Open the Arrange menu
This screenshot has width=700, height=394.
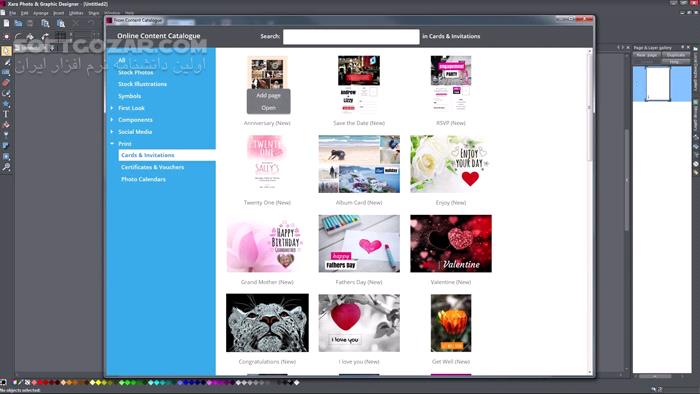[40, 13]
